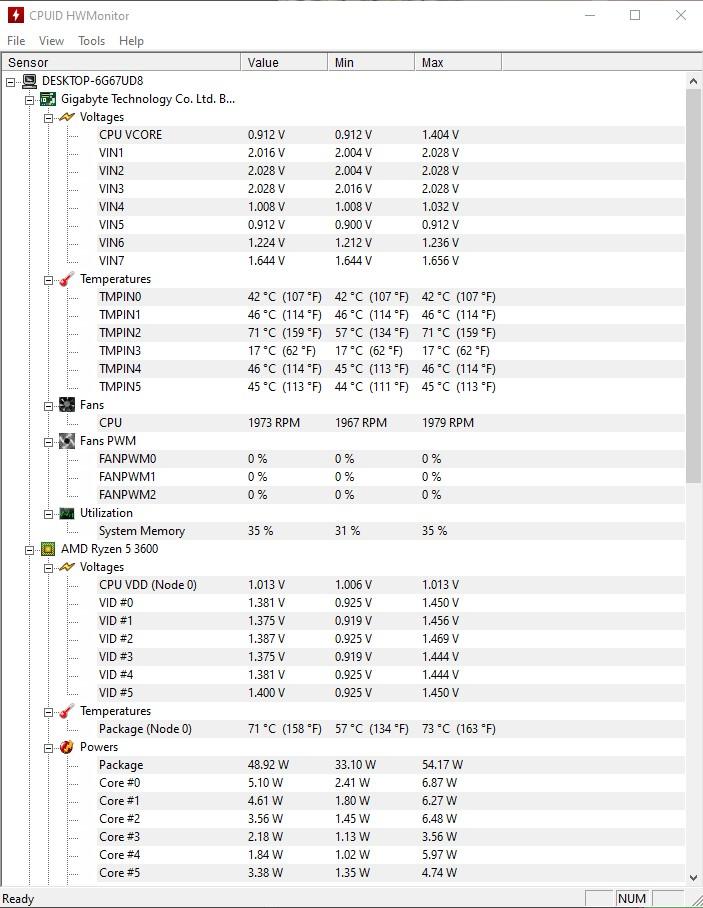This screenshot has width=703, height=908.
Task: Click the Gigabyte motherboard icon
Action: coord(48,99)
